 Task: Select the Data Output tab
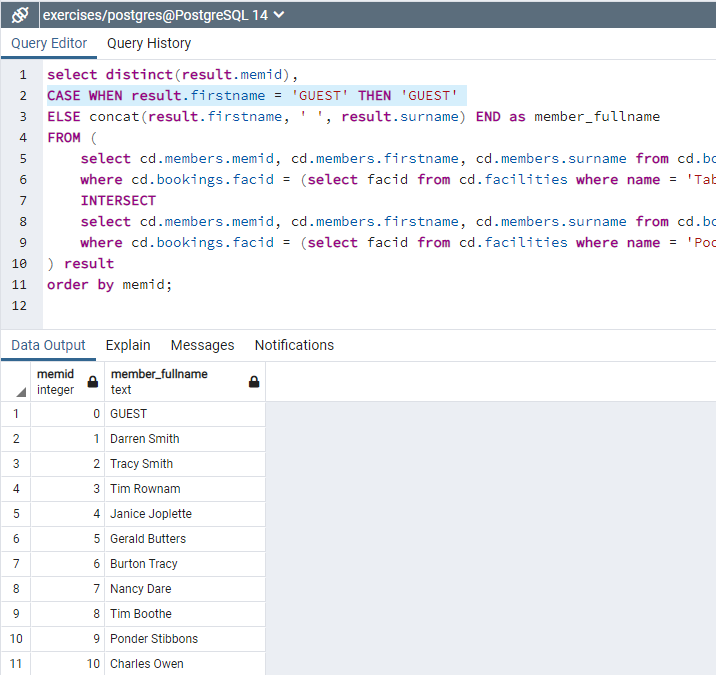tap(48, 345)
